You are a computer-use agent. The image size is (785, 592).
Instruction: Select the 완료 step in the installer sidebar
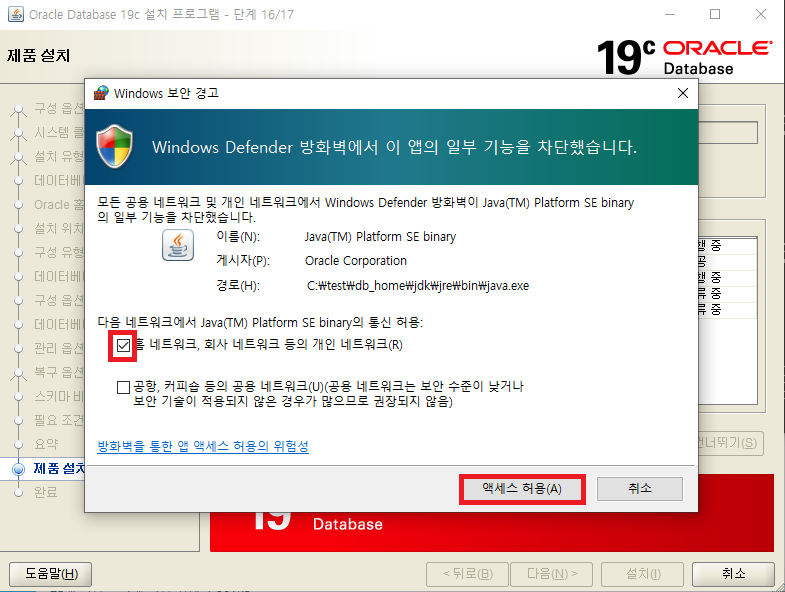click(x=46, y=492)
